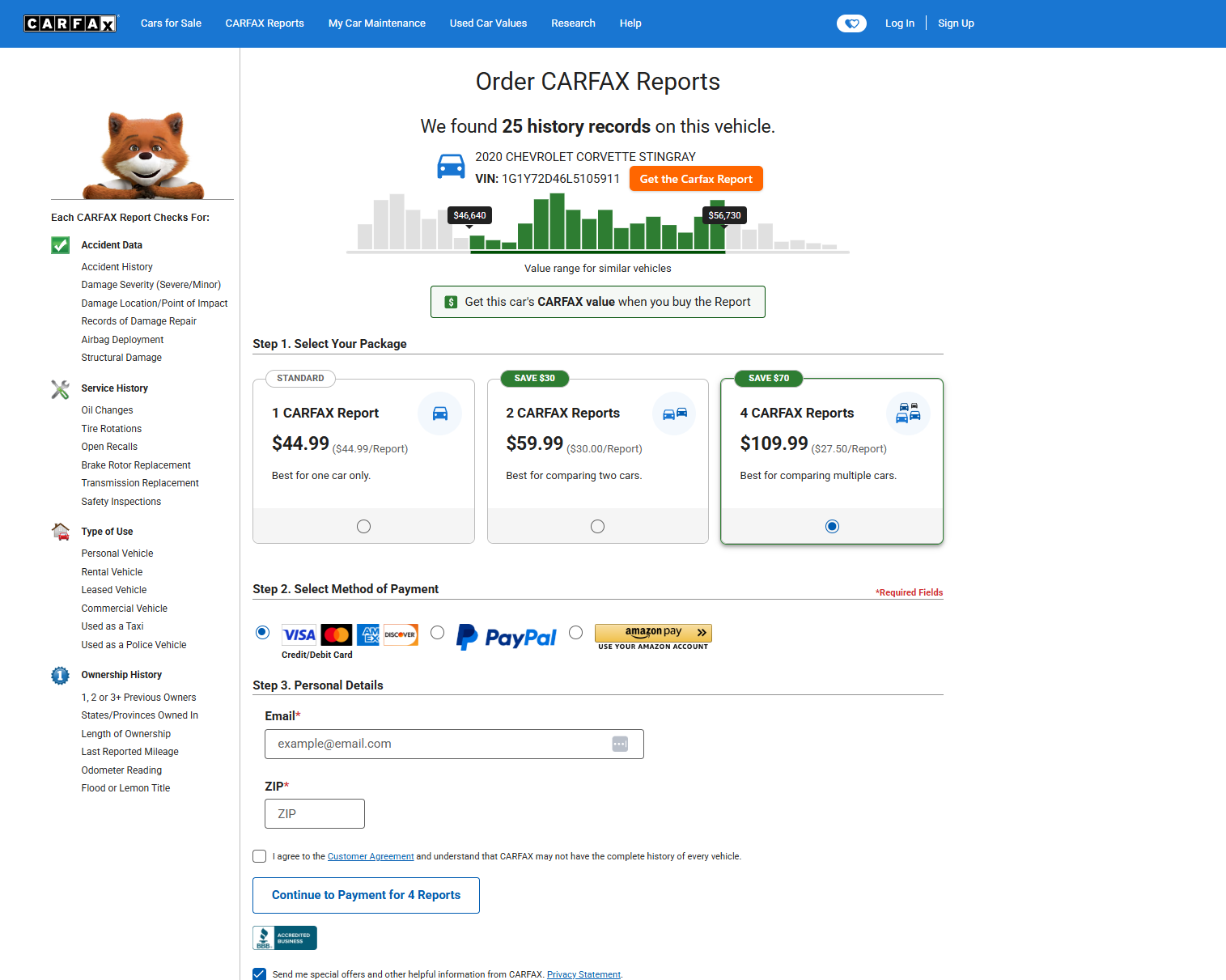Click the Log In link
The image size is (1226, 980).
(x=900, y=23)
